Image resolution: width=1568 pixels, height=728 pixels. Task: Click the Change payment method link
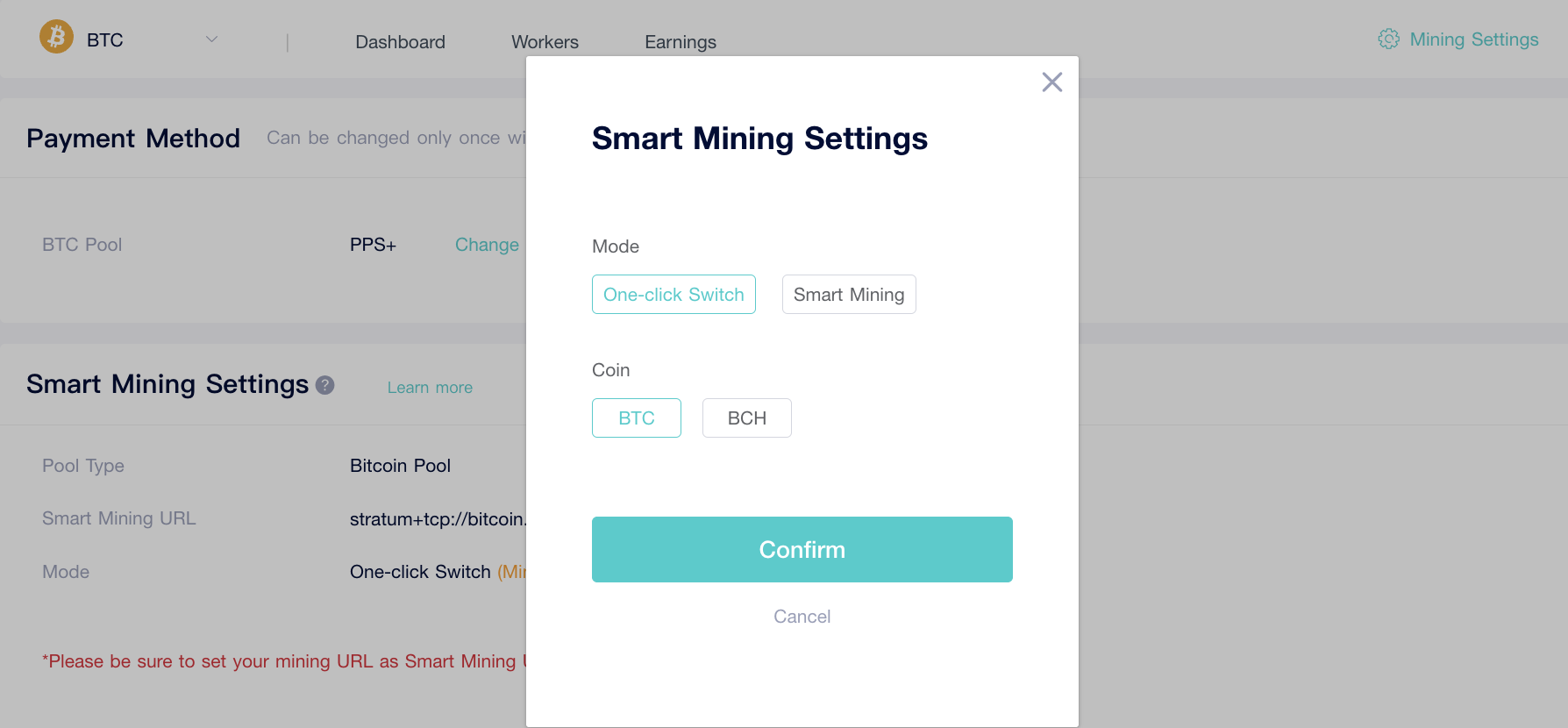tap(487, 245)
